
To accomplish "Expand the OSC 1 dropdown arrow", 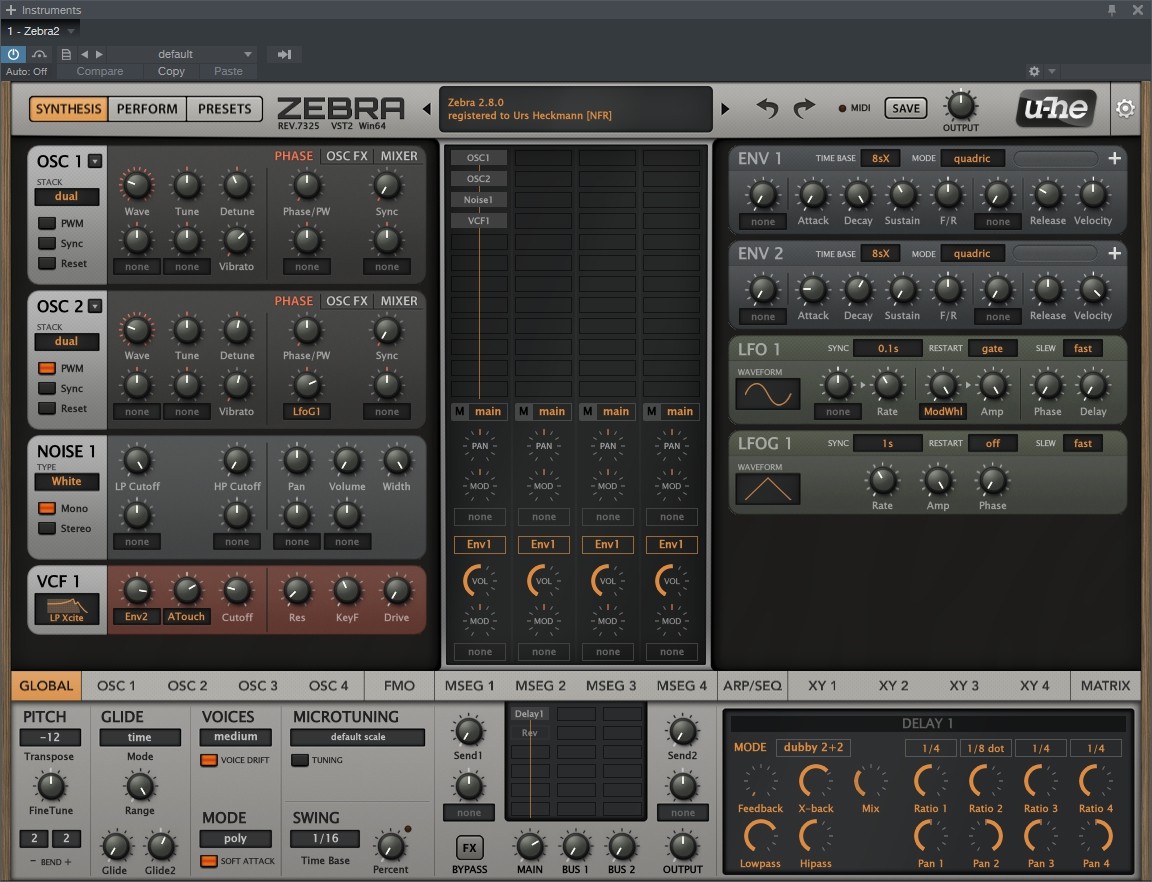I will click(95, 161).
